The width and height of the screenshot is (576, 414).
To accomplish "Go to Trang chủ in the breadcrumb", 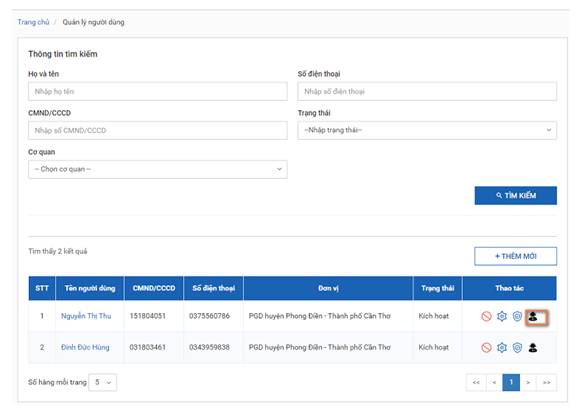I will (x=33, y=22).
